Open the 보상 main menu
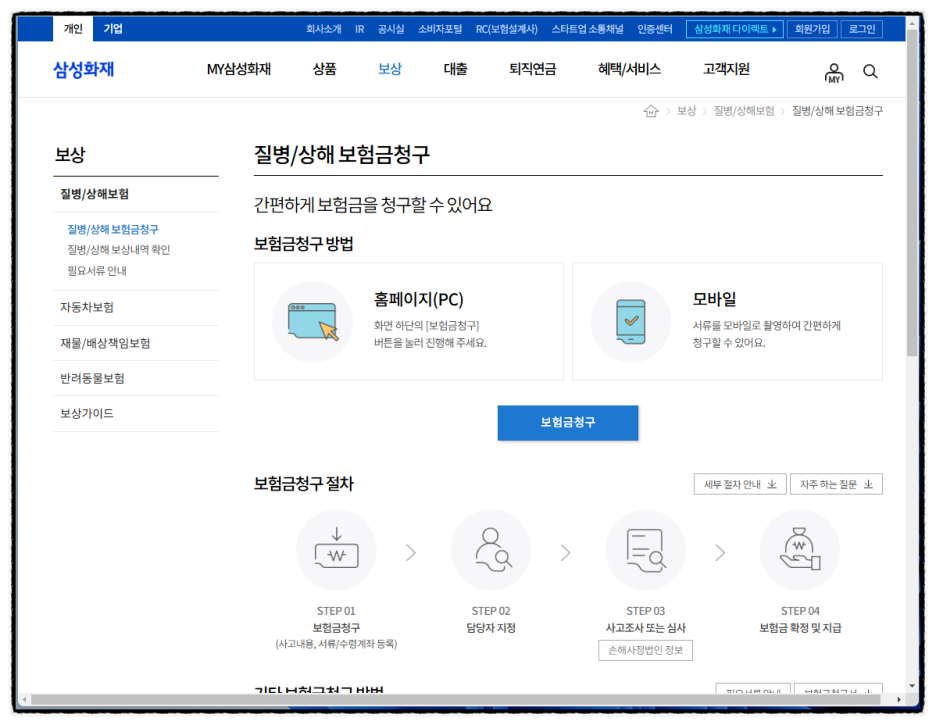 (x=390, y=69)
